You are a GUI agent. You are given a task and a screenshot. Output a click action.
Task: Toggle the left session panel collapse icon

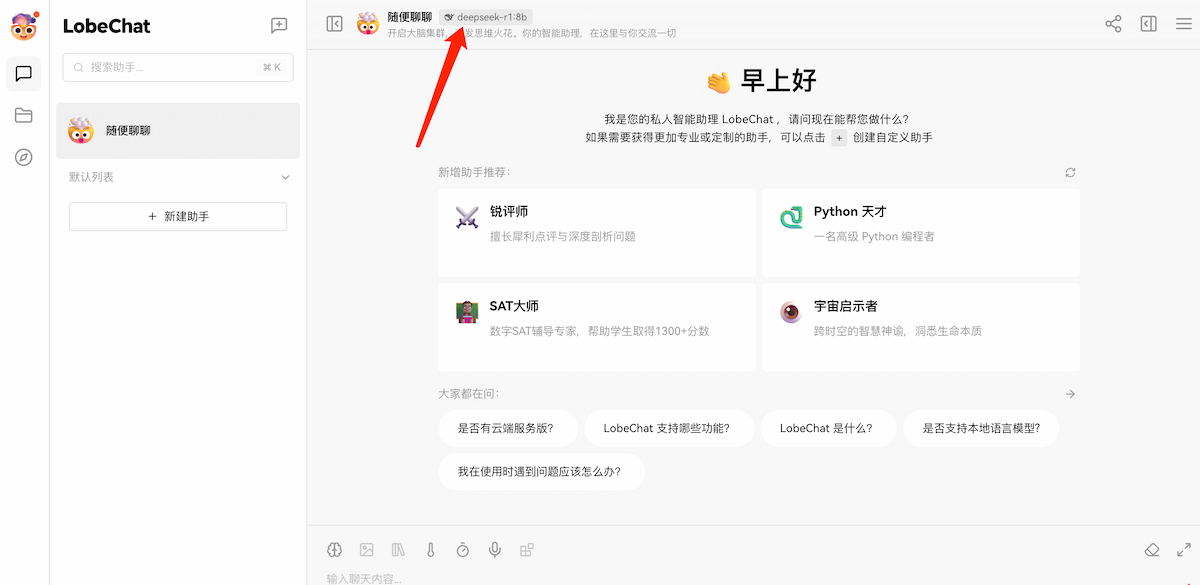pyautogui.click(x=335, y=24)
